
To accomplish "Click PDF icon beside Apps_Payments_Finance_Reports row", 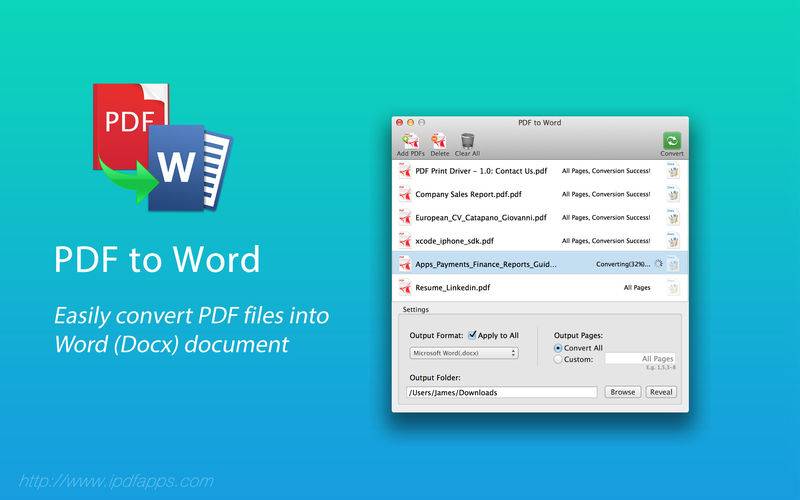I will pyautogui.click(x=405, y=264).
